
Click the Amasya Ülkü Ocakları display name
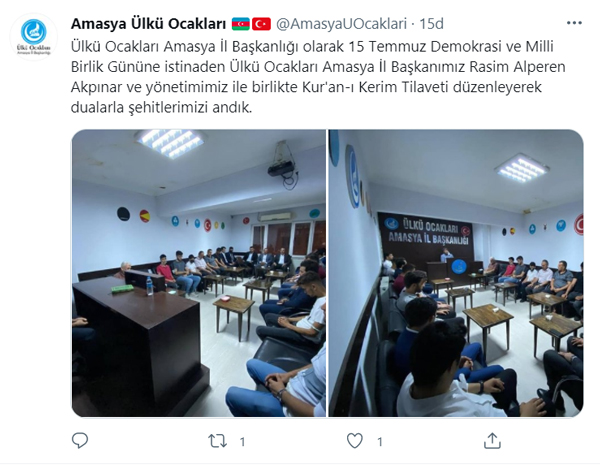pos(148,24)
